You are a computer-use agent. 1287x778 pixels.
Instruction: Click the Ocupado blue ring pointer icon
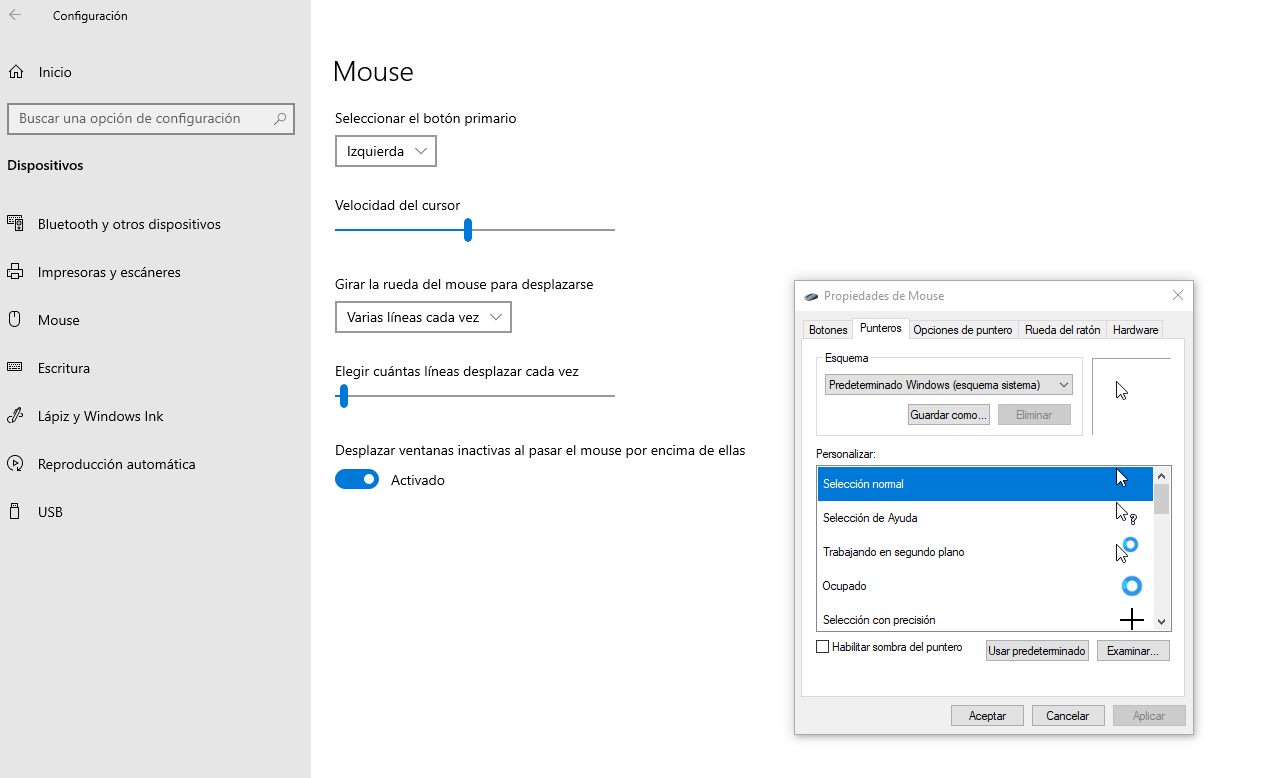1131,585
